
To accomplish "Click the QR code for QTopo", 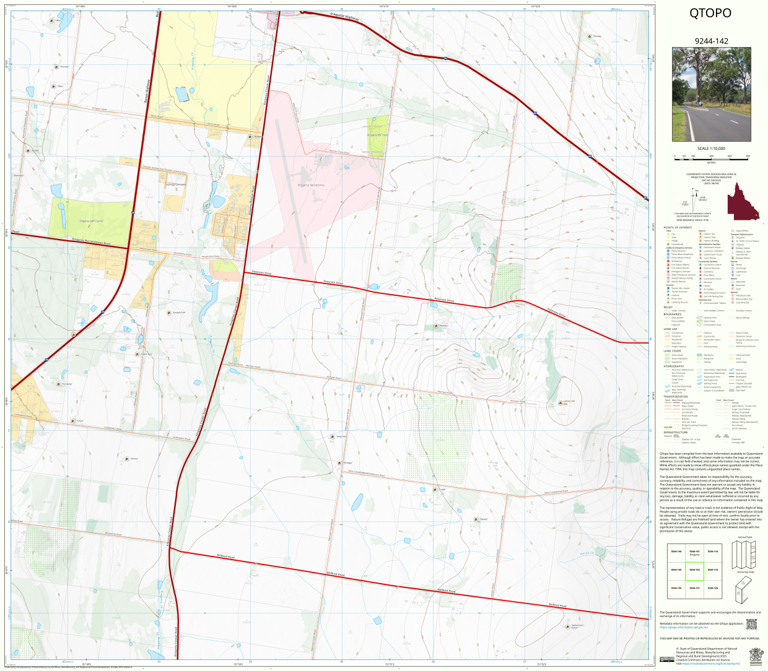I will (x=751, y=624).
